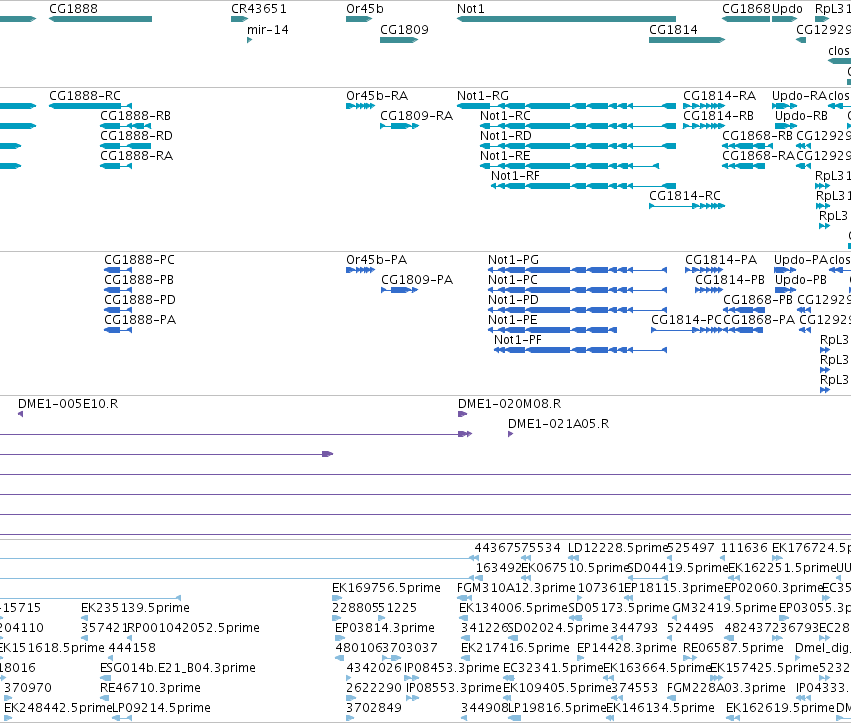
Task: Click transcript CG1888-RD
Action: click(x=125, y=146)
